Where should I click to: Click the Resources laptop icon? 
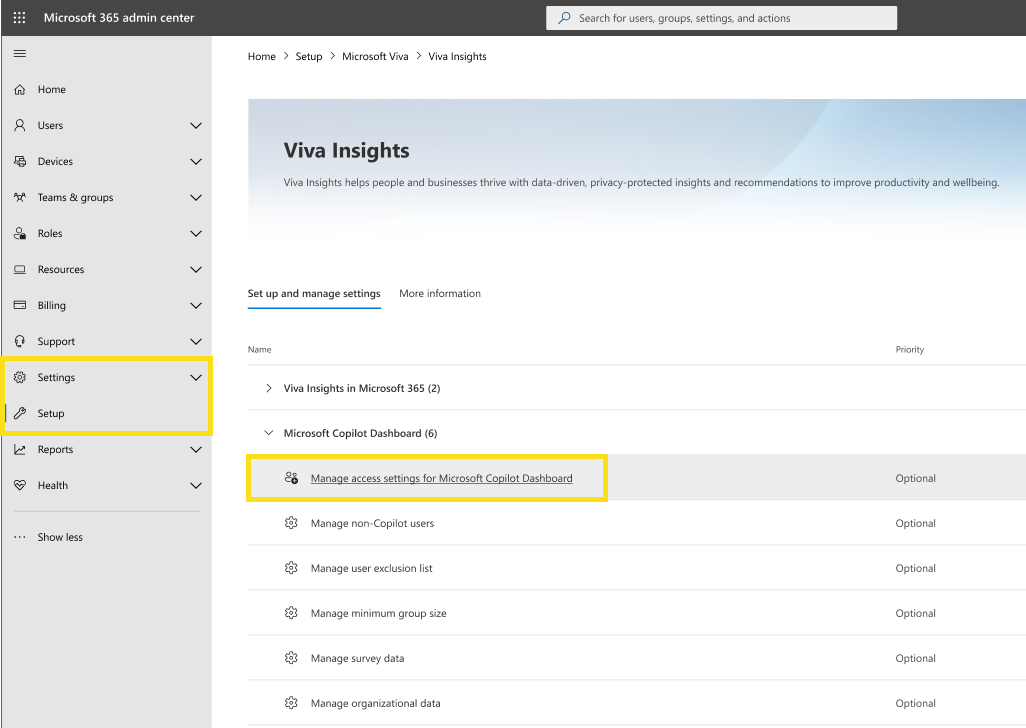click(20, 269)
